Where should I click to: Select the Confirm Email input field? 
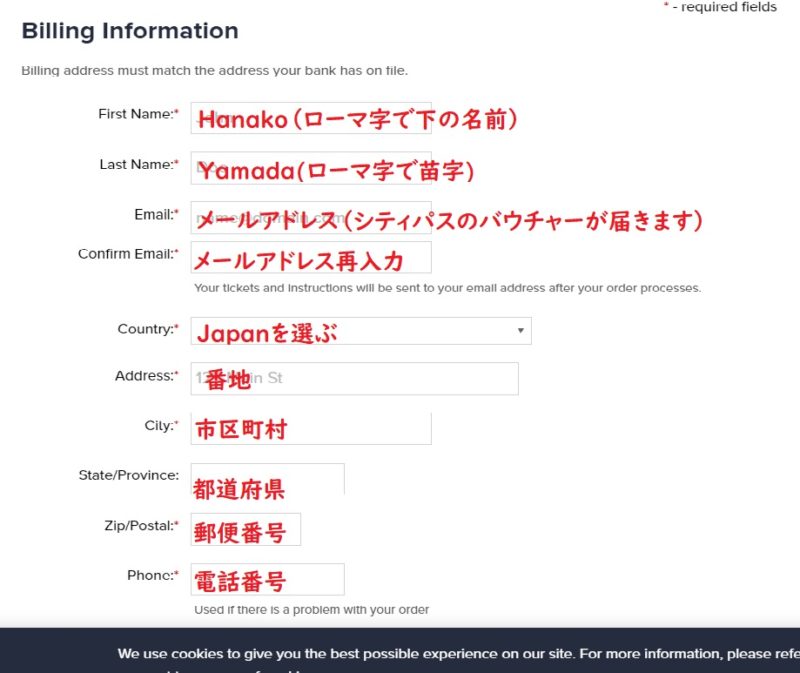pyautogui.click(x=311, y=258)
